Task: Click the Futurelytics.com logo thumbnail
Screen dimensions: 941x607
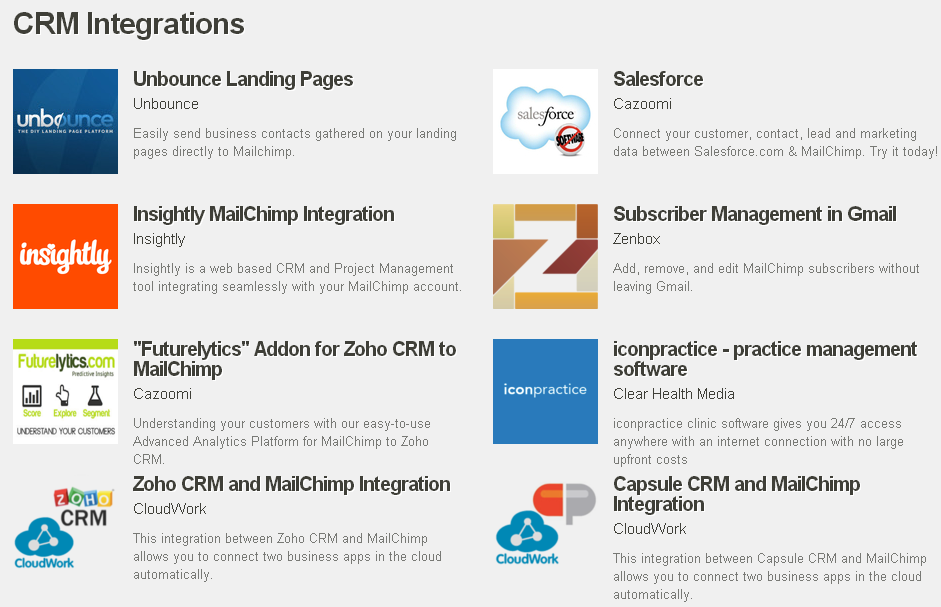Action: coord(65,391)
